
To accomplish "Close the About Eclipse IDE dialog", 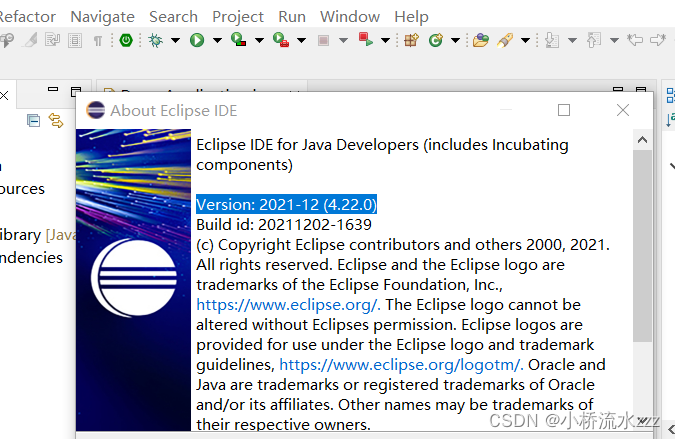I will [623, 110].
